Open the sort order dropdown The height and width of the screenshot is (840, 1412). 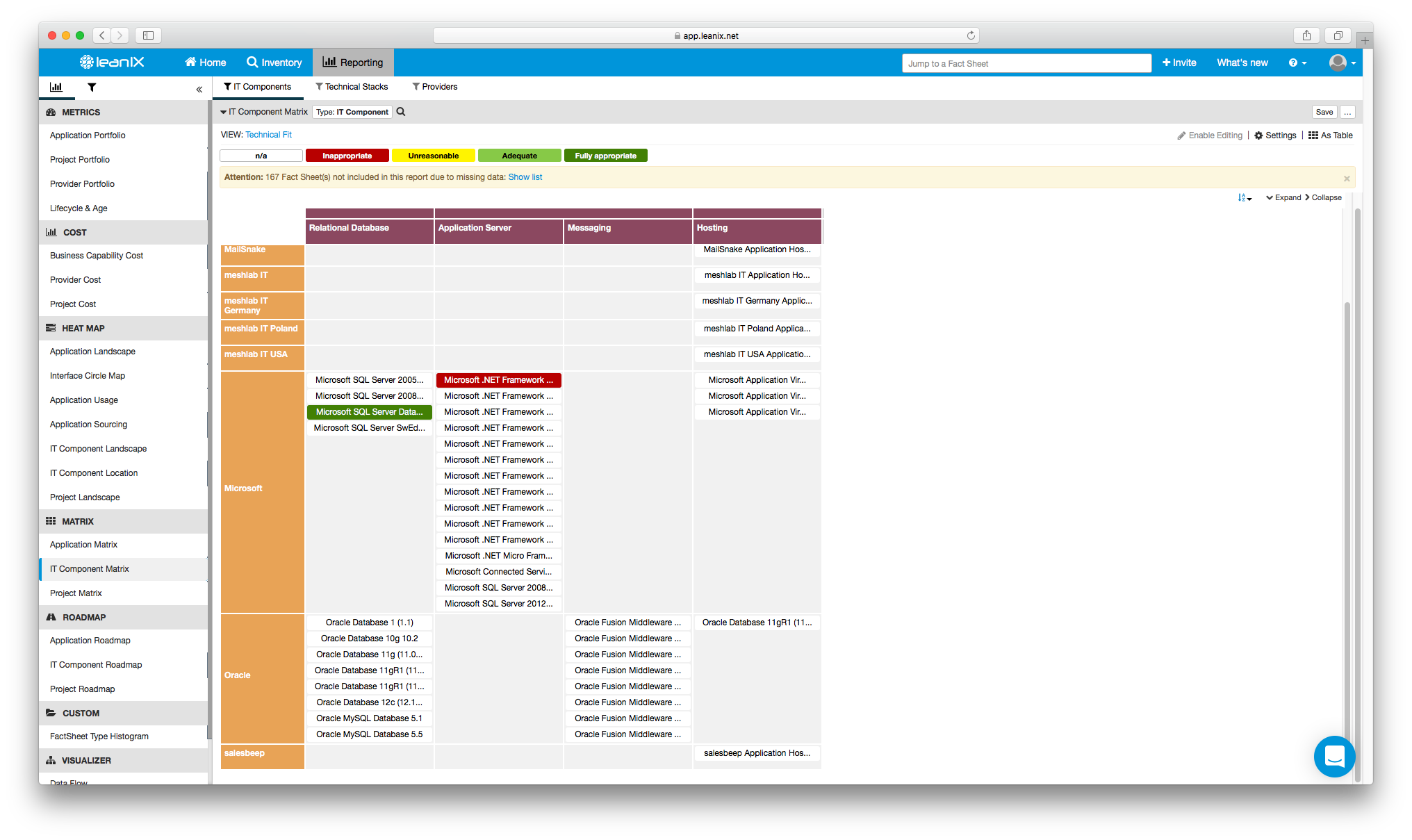pos(1245,198)
